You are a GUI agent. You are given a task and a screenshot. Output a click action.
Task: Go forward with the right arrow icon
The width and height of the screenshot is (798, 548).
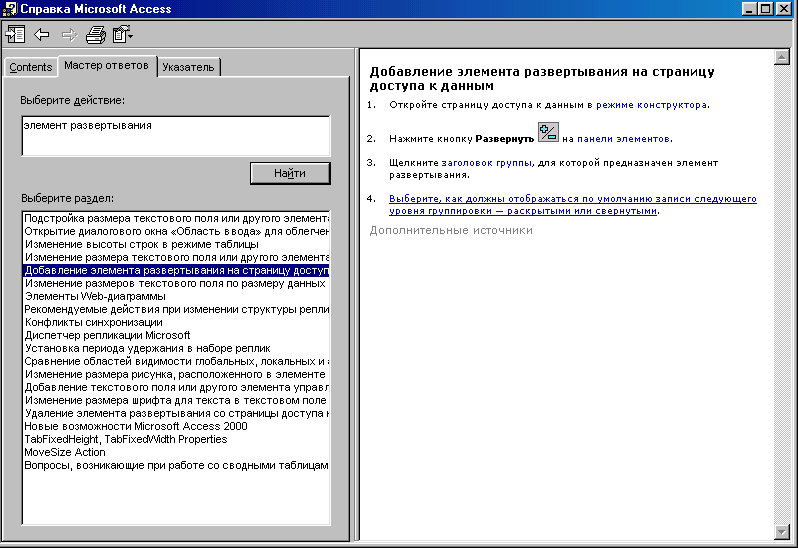69,35
